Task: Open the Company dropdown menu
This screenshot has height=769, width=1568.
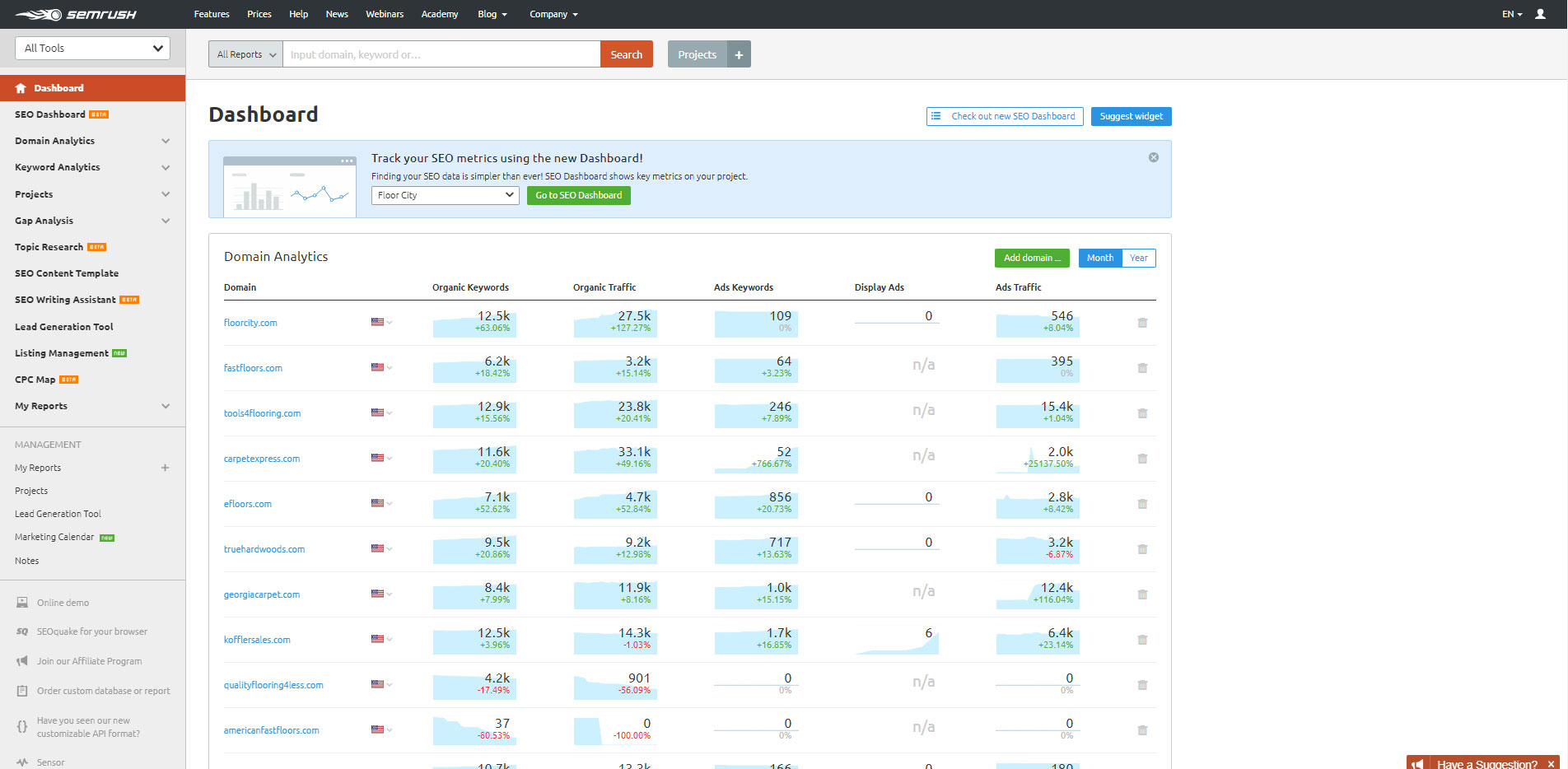Action: [553, 14]
